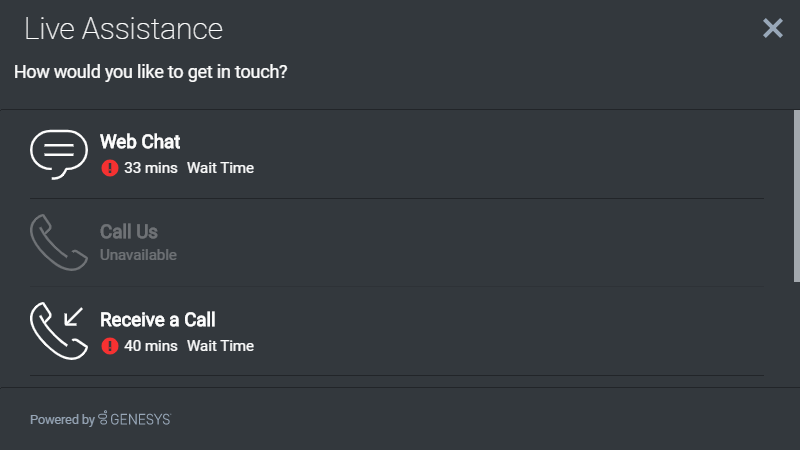This screenshot has width=800, height=450.
Task: Click the disabled Call Us label
Action: click(x=129, y=232)
